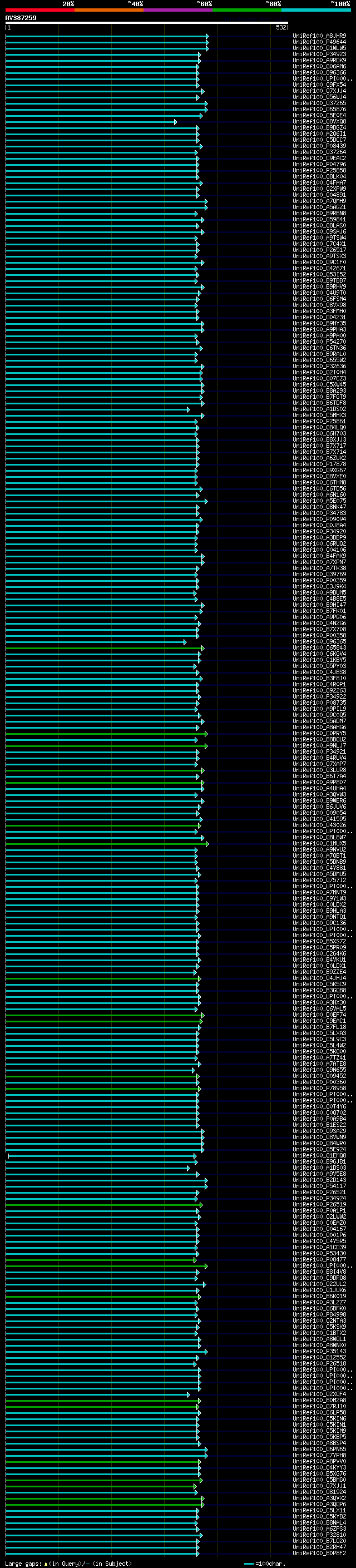Viewport: 356px width, 1568px height.
Task: Select hit label UniRef100_P08439
Action: (x=319, y=146)
